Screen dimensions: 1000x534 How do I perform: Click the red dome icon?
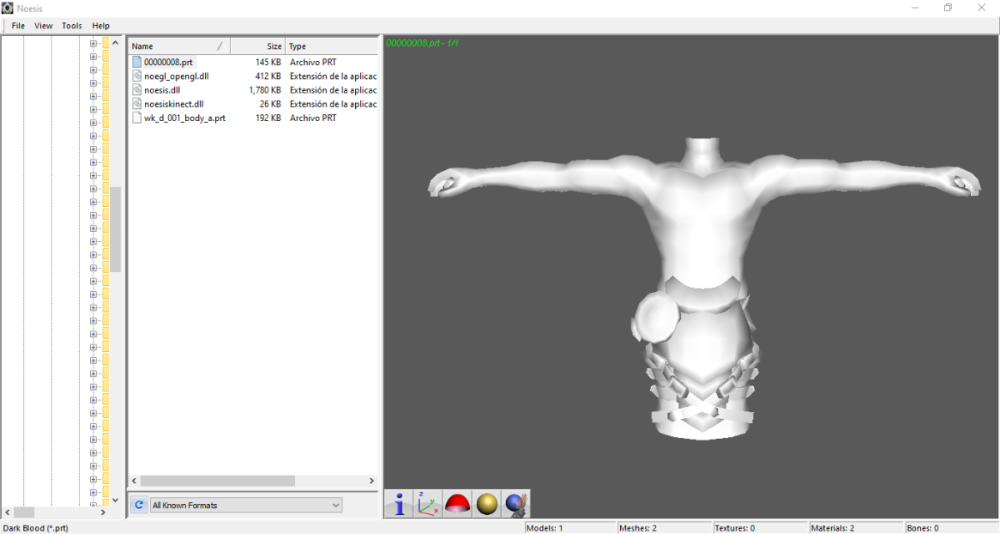[x=457, y=504]
